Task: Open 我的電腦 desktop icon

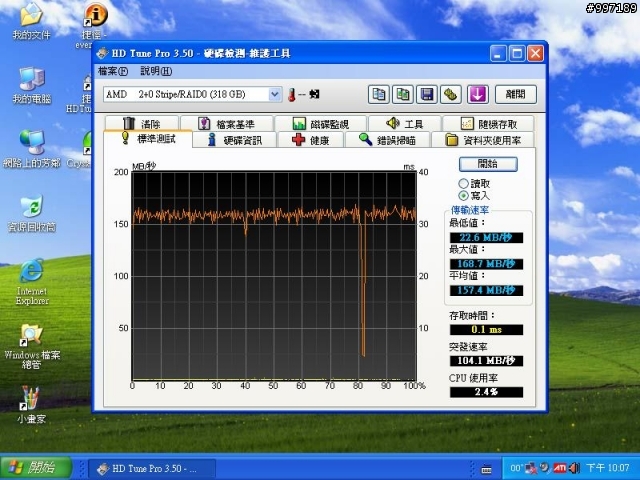Action: tap(31, 86)
